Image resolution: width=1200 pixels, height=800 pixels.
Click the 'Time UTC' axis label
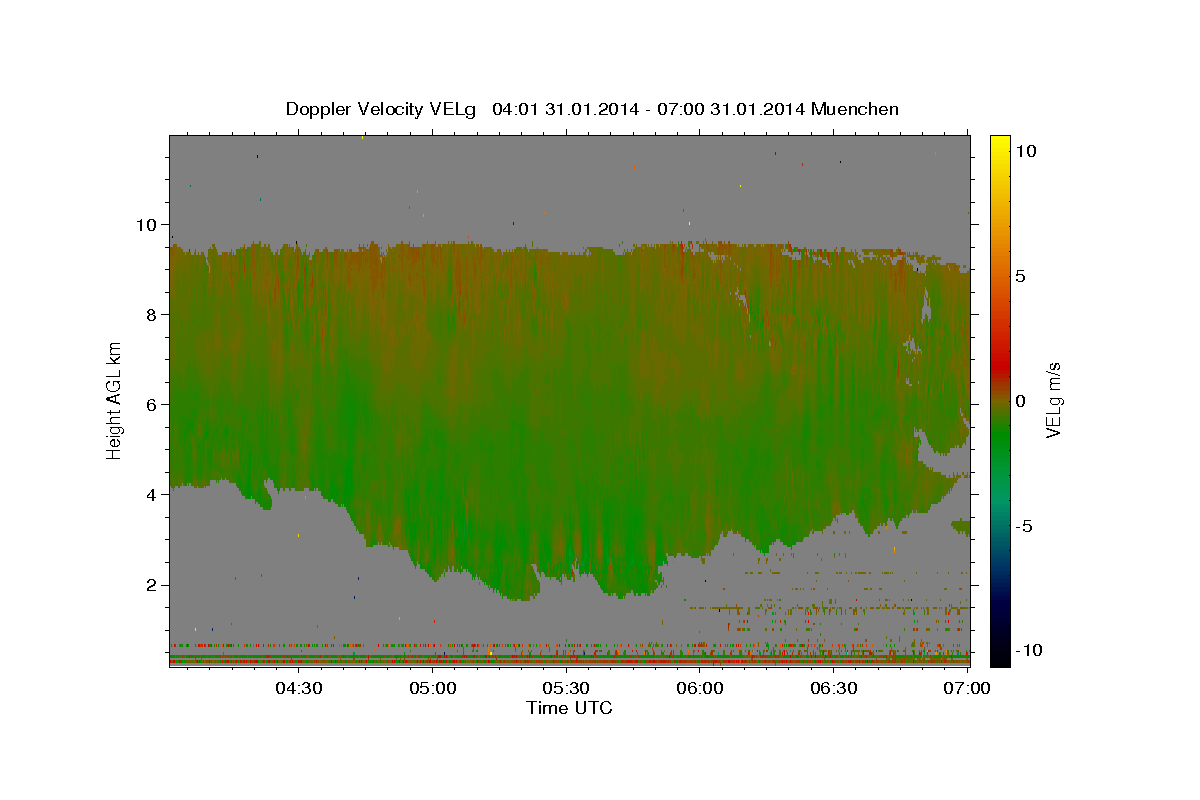point(569,708)
